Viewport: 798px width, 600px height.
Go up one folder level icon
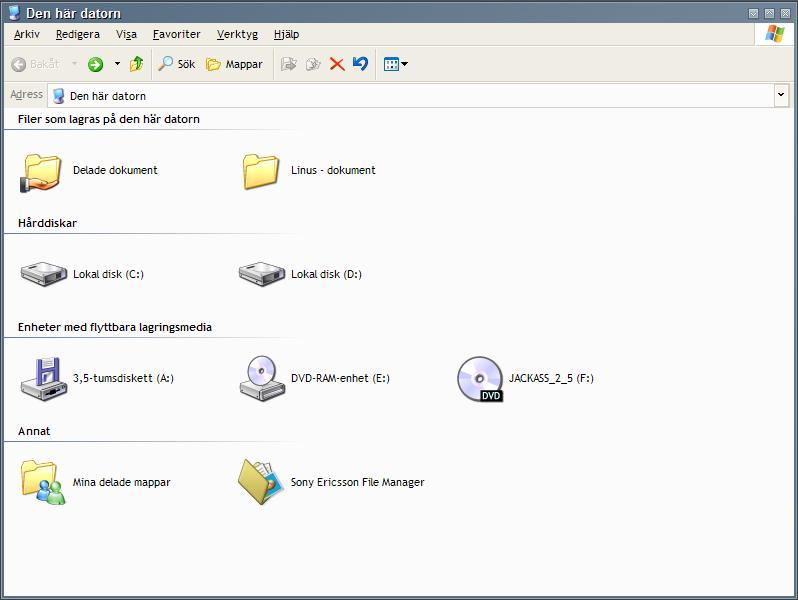[x=136, y=64]
